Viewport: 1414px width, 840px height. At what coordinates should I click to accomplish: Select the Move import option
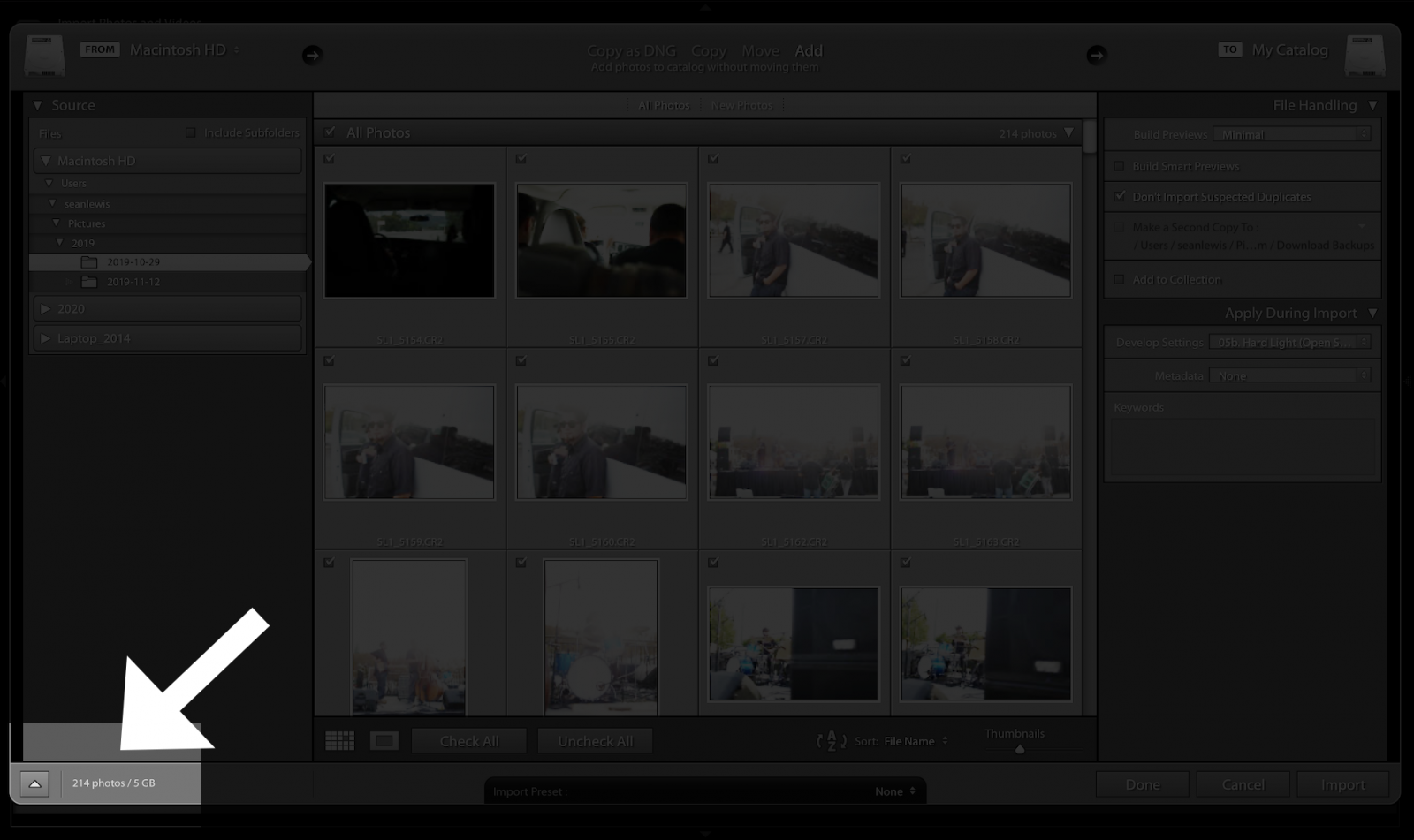pos(760,50)
